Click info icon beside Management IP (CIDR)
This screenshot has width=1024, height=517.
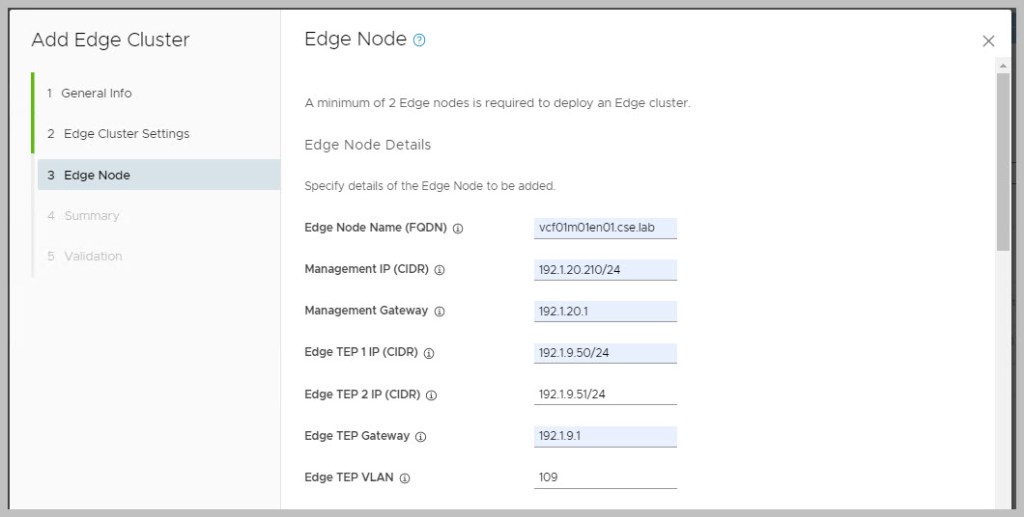pos(439,270)
